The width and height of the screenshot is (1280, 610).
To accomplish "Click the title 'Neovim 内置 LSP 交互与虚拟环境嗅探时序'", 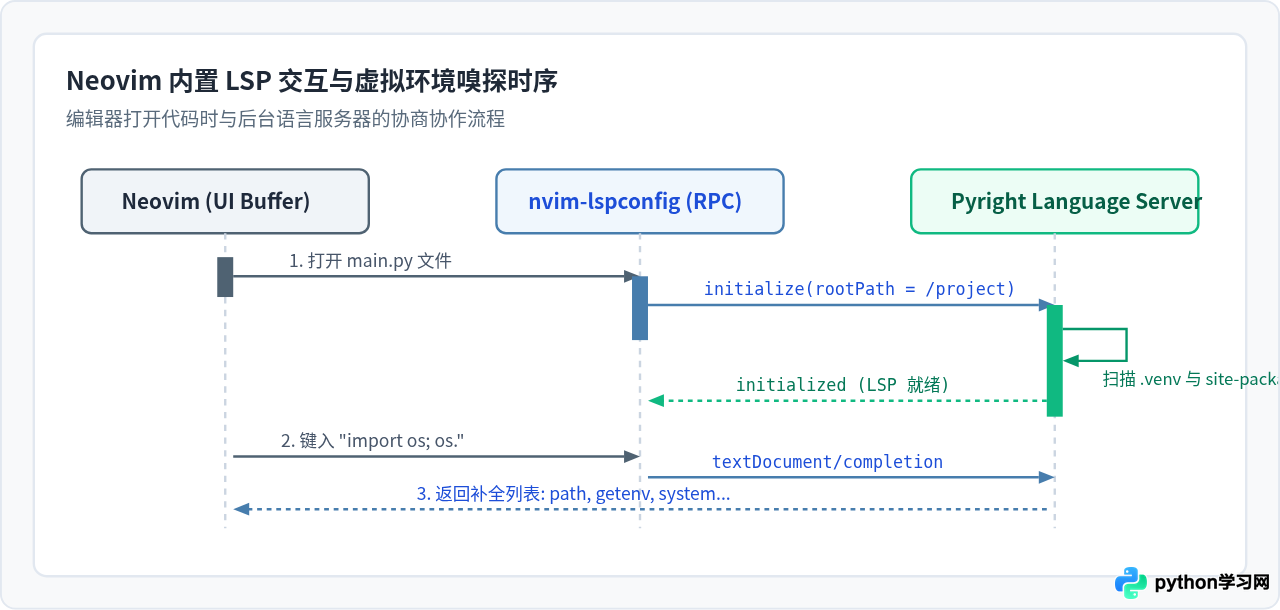I will [x=312, y=81].
